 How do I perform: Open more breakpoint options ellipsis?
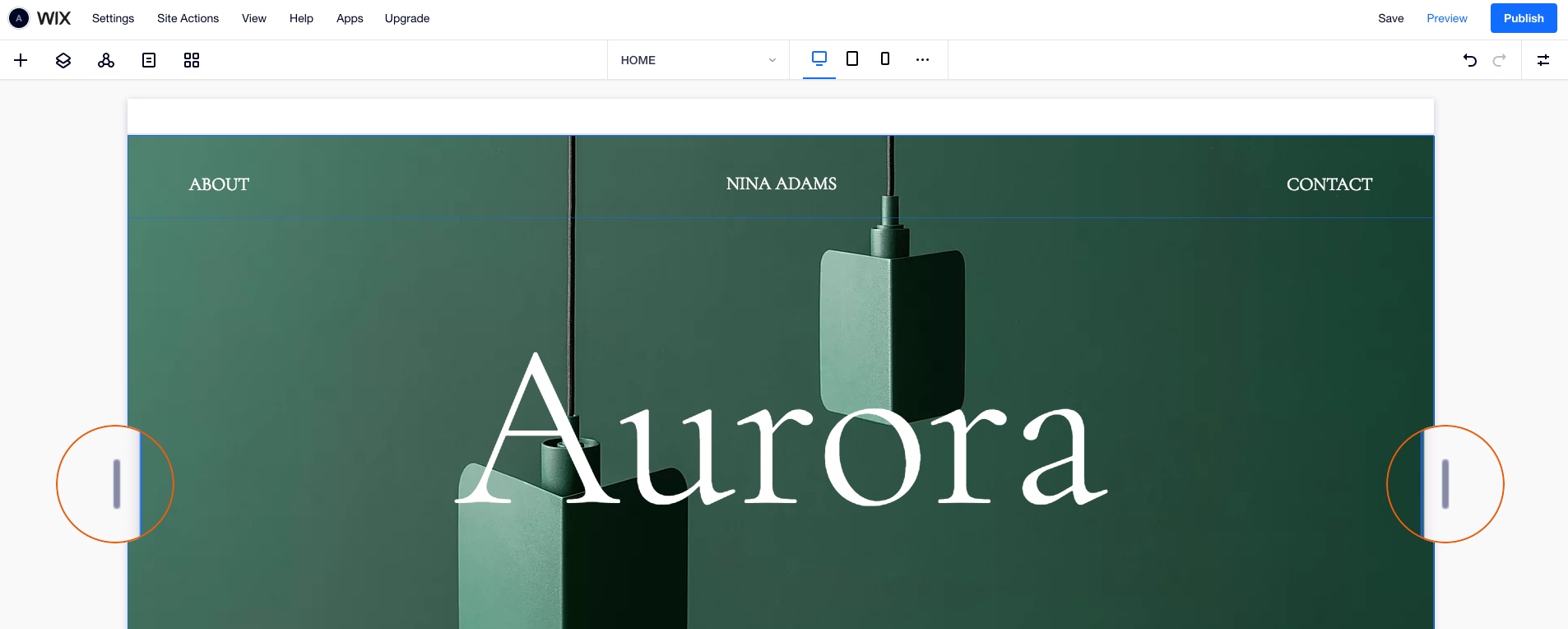click(922, 59)
